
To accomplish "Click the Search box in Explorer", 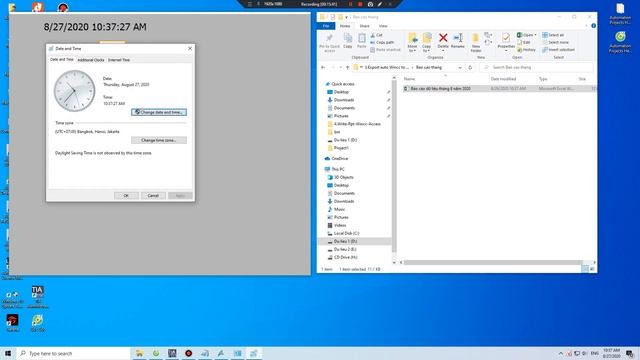I will point(536,67).
